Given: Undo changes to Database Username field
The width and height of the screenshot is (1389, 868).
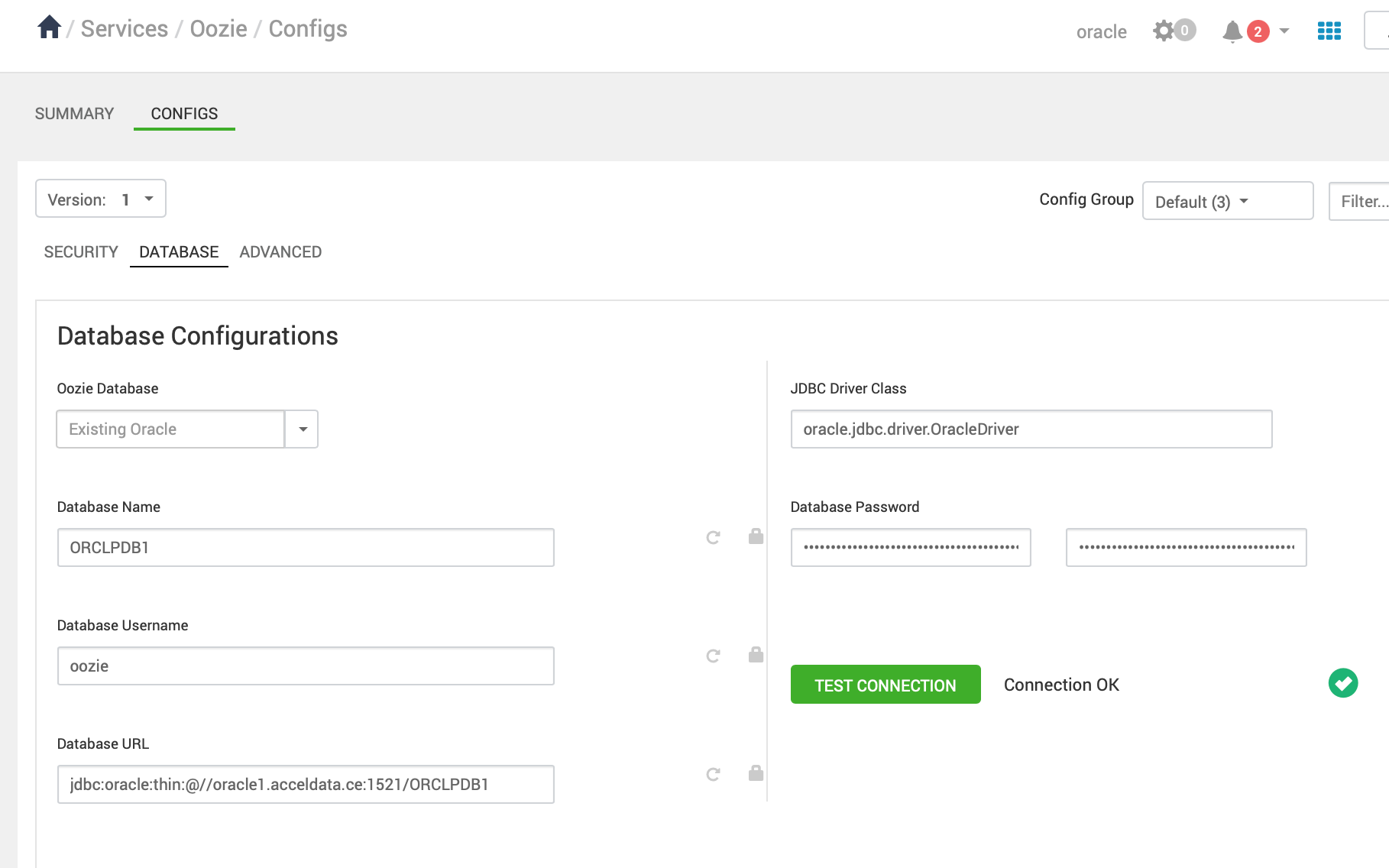Looking at the screenshot, I should point(713,656).
